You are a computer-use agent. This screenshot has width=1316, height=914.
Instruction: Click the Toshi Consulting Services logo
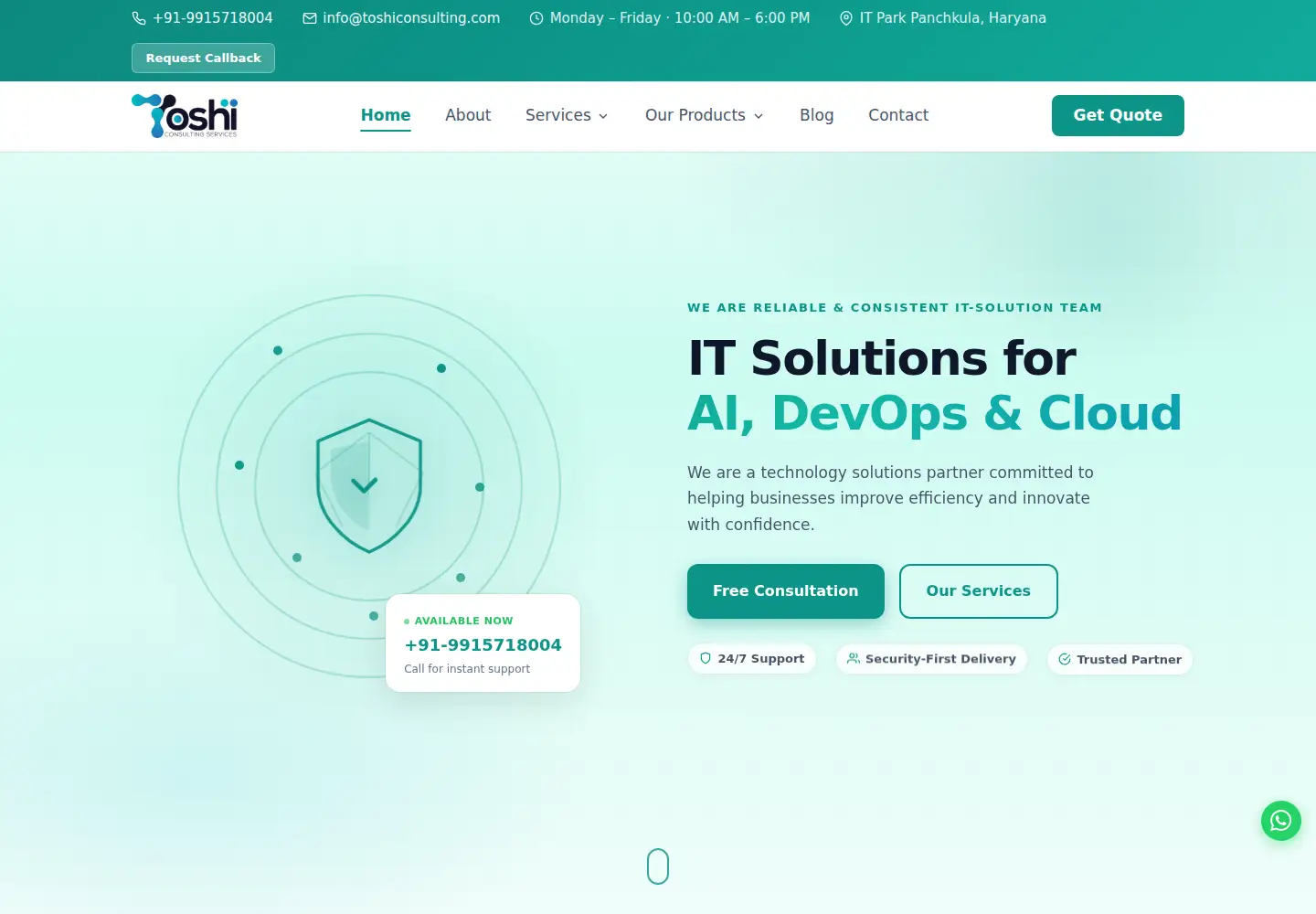185,116
